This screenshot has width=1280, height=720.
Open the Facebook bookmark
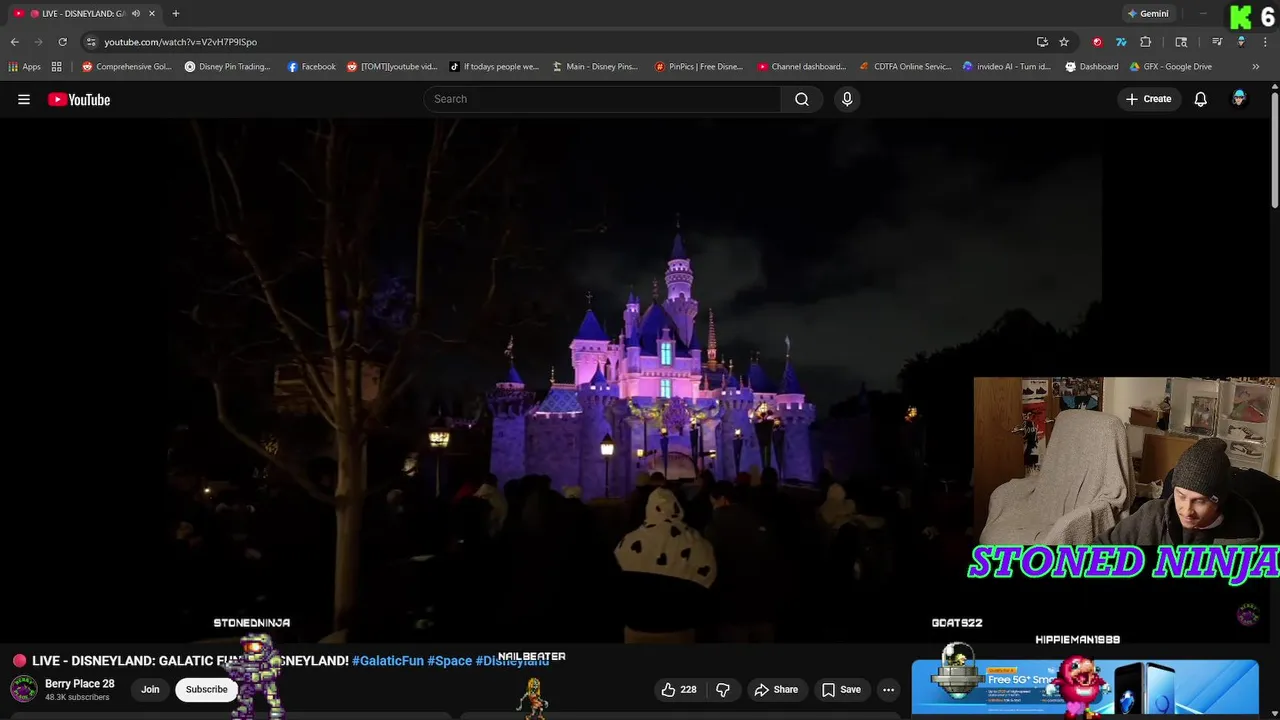(x=312, y=67)
